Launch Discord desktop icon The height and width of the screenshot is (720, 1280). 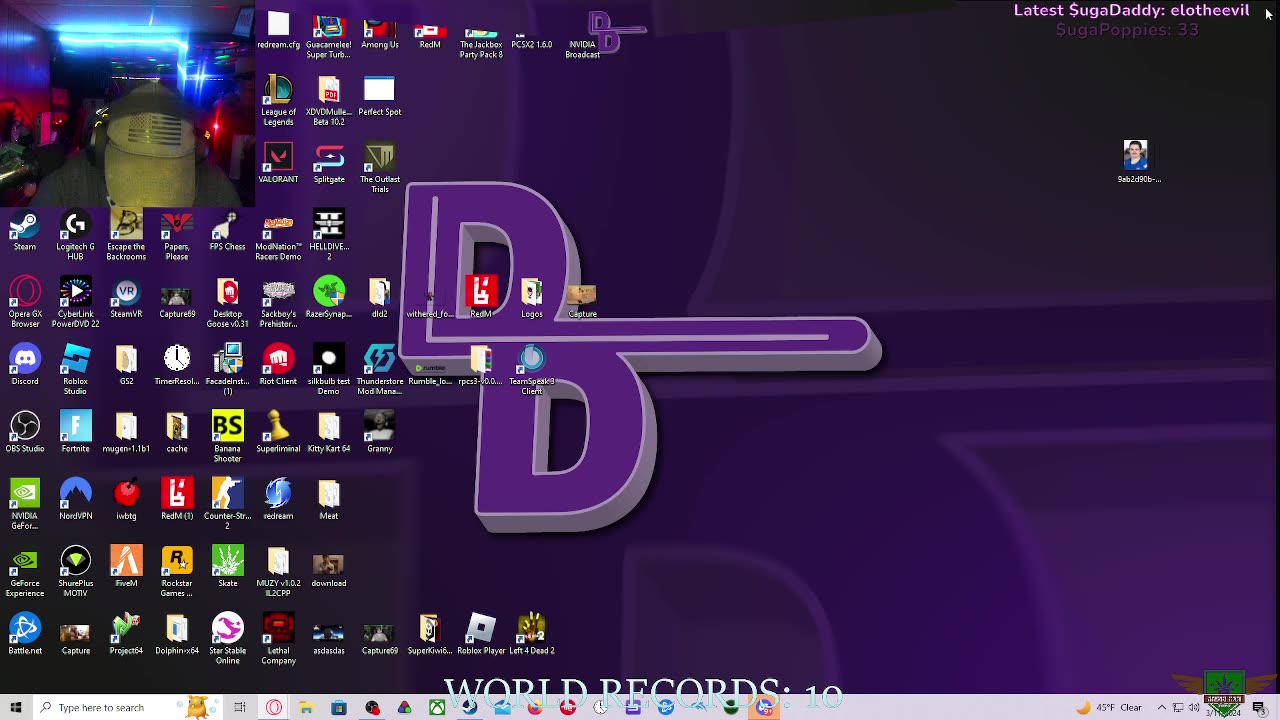tap(25, 366)
